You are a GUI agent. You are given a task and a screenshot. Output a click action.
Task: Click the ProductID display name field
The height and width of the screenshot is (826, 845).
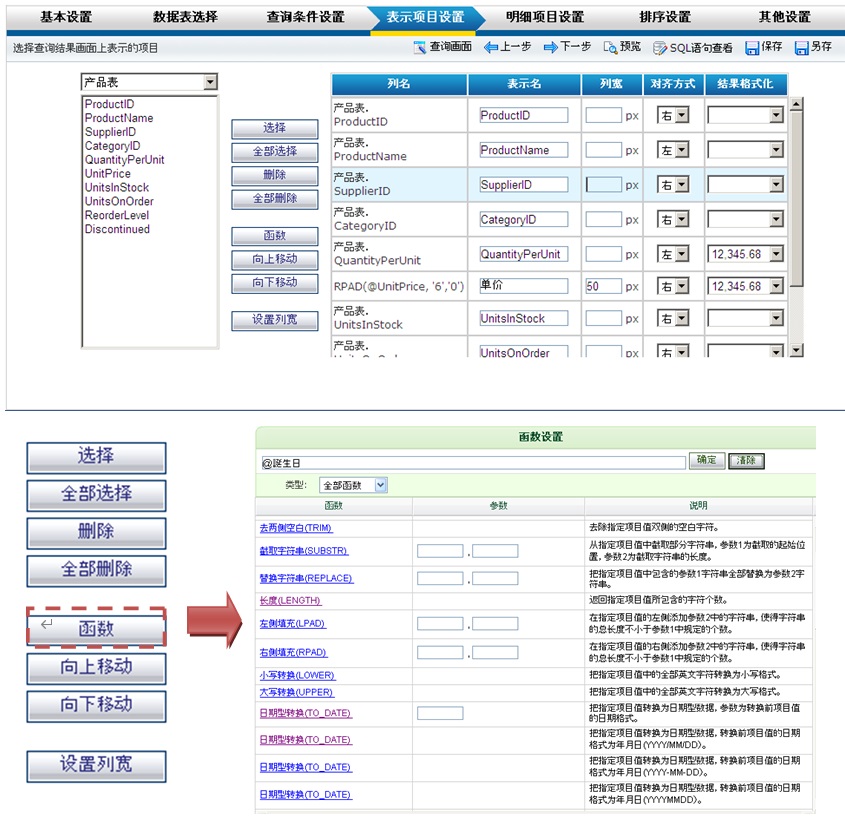pos(524,115)
